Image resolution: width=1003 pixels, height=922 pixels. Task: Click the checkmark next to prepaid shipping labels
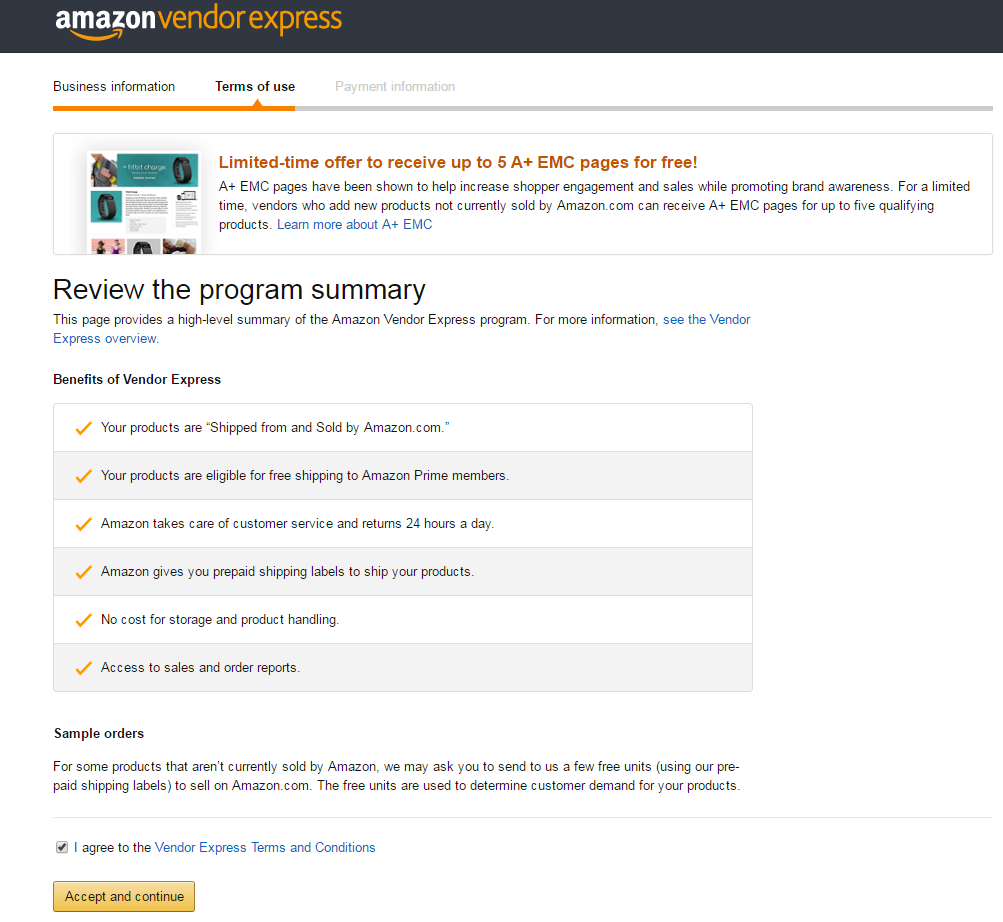[84, 572]
